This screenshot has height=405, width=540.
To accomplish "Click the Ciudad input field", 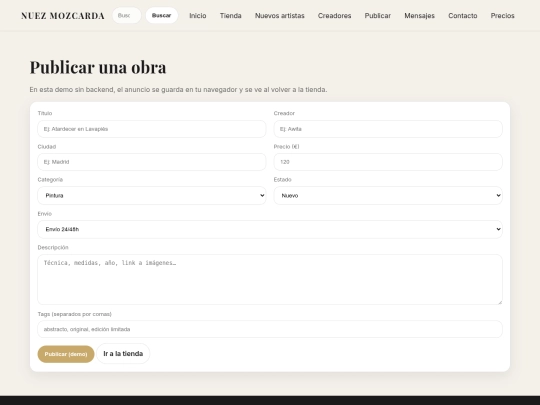I will [x=152, y=162].
